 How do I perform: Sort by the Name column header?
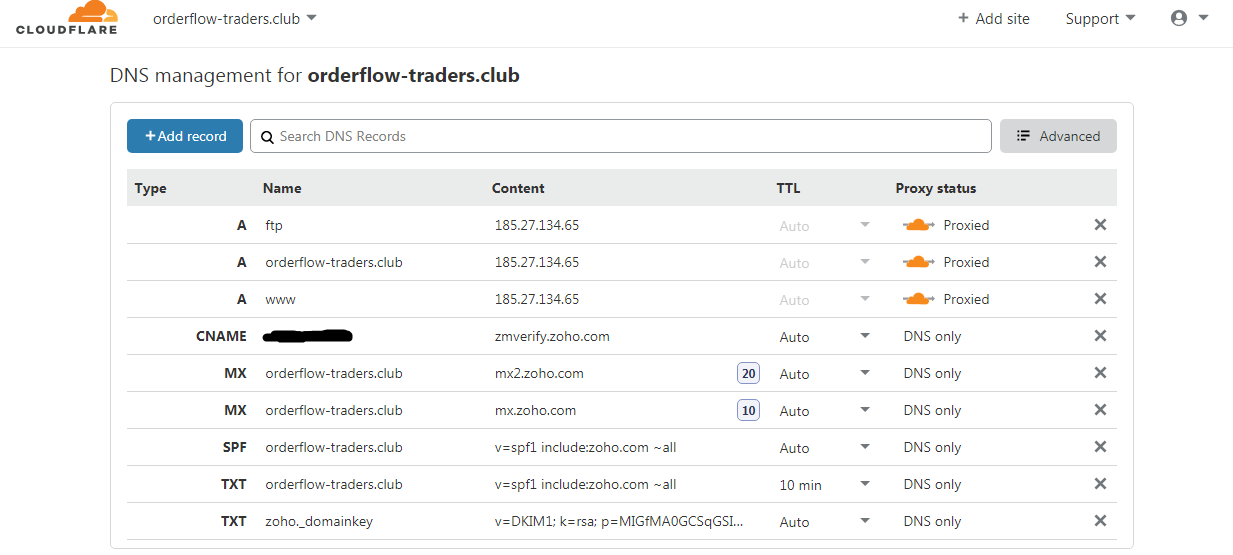pyautogui.click(x=282, y=188)
